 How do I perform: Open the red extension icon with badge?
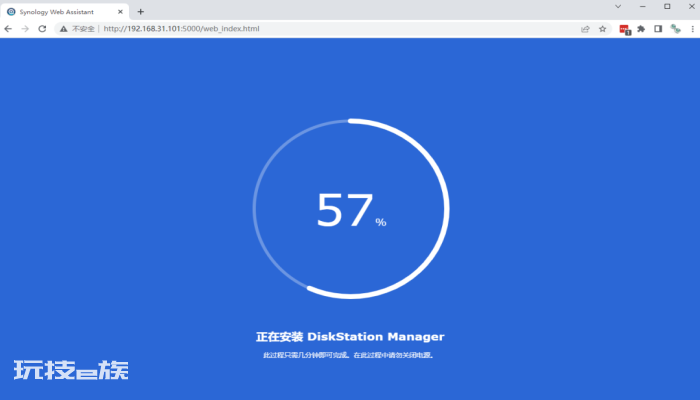625,29
